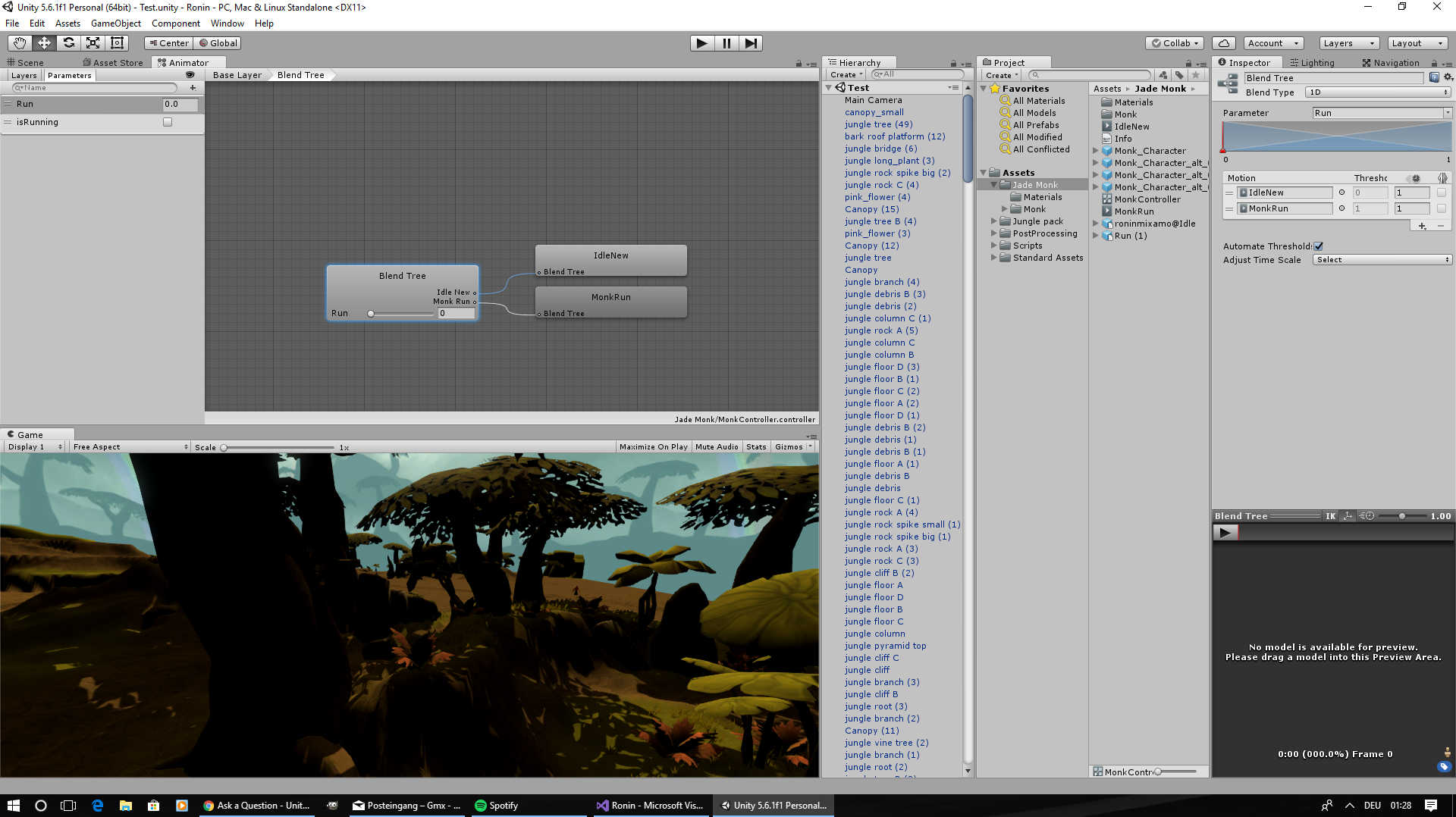Screen dimensions: 1456x817
Task: Click the Project search by label icon
Action: pos(1179,75)
